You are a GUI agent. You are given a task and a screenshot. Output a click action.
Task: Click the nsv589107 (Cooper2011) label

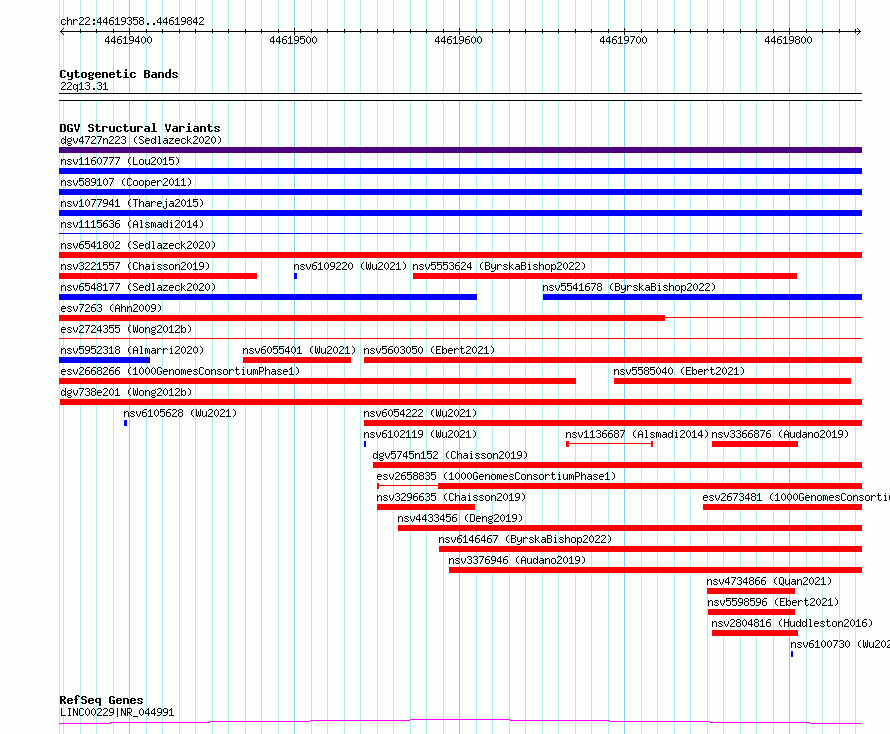tap(126, 182)
